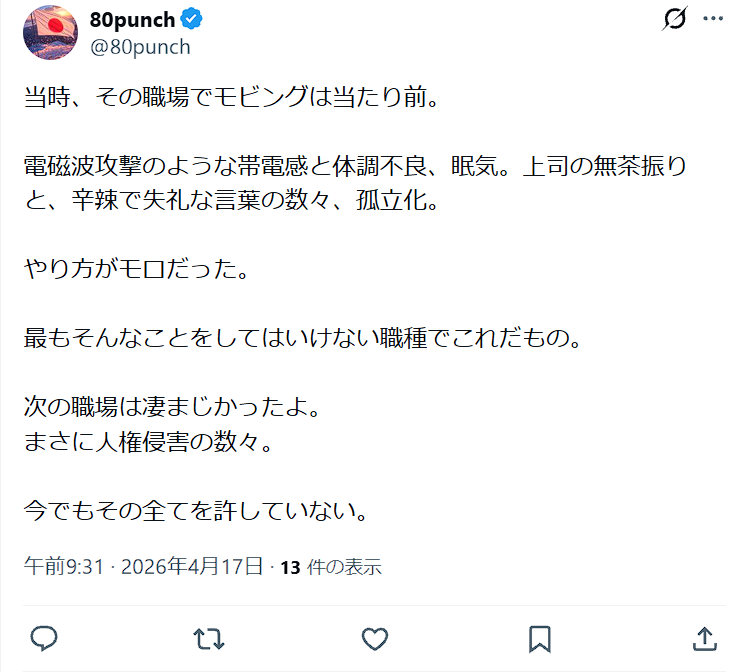Open the share post options

[704, 637]
